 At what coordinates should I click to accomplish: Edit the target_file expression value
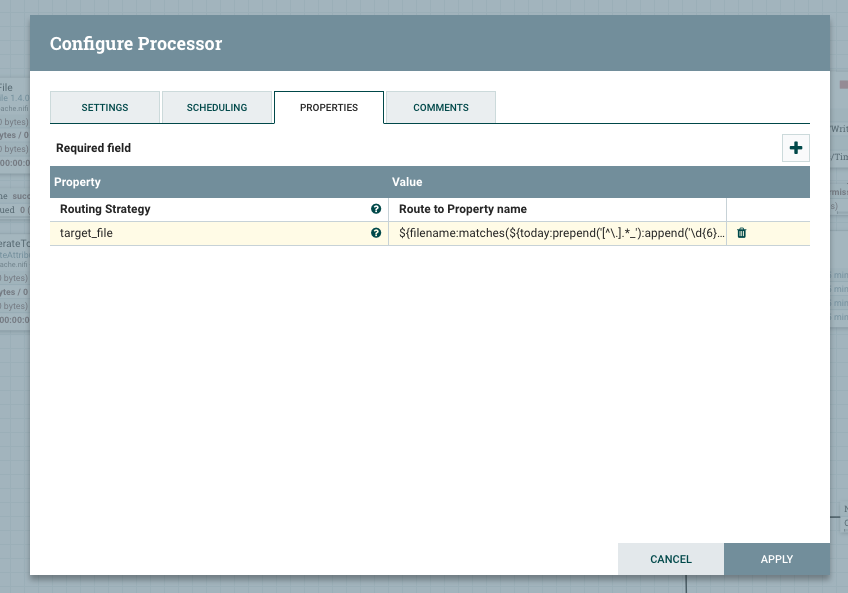pyautogui.click(x=556, y=233)
